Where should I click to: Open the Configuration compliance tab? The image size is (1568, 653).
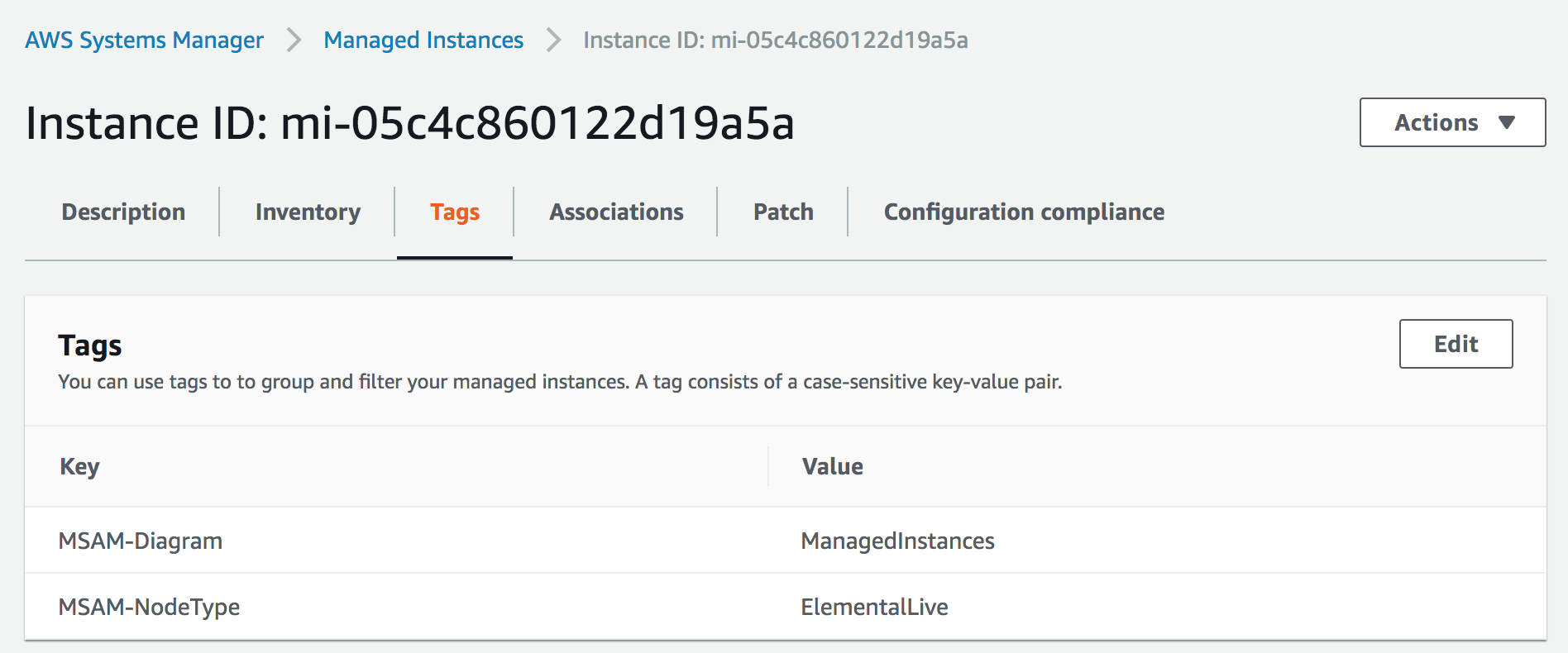click(1024, 212)
